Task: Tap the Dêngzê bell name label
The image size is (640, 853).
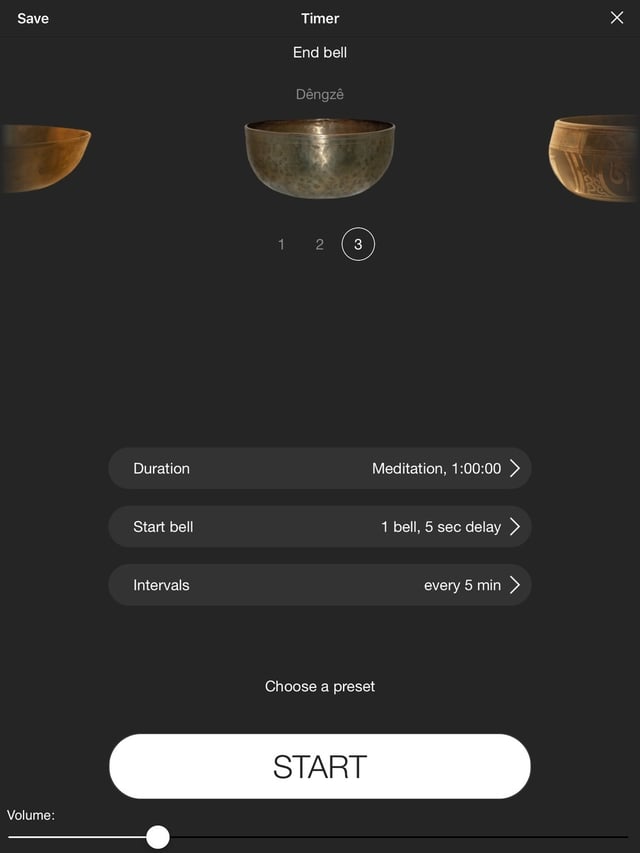Action: [320, 95]
